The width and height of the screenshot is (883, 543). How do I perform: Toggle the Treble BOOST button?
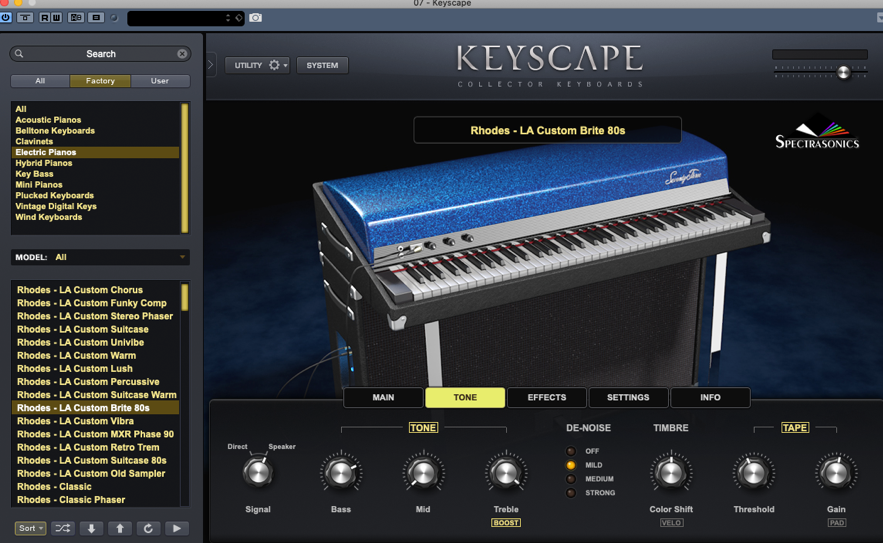[x=506, y=523]
